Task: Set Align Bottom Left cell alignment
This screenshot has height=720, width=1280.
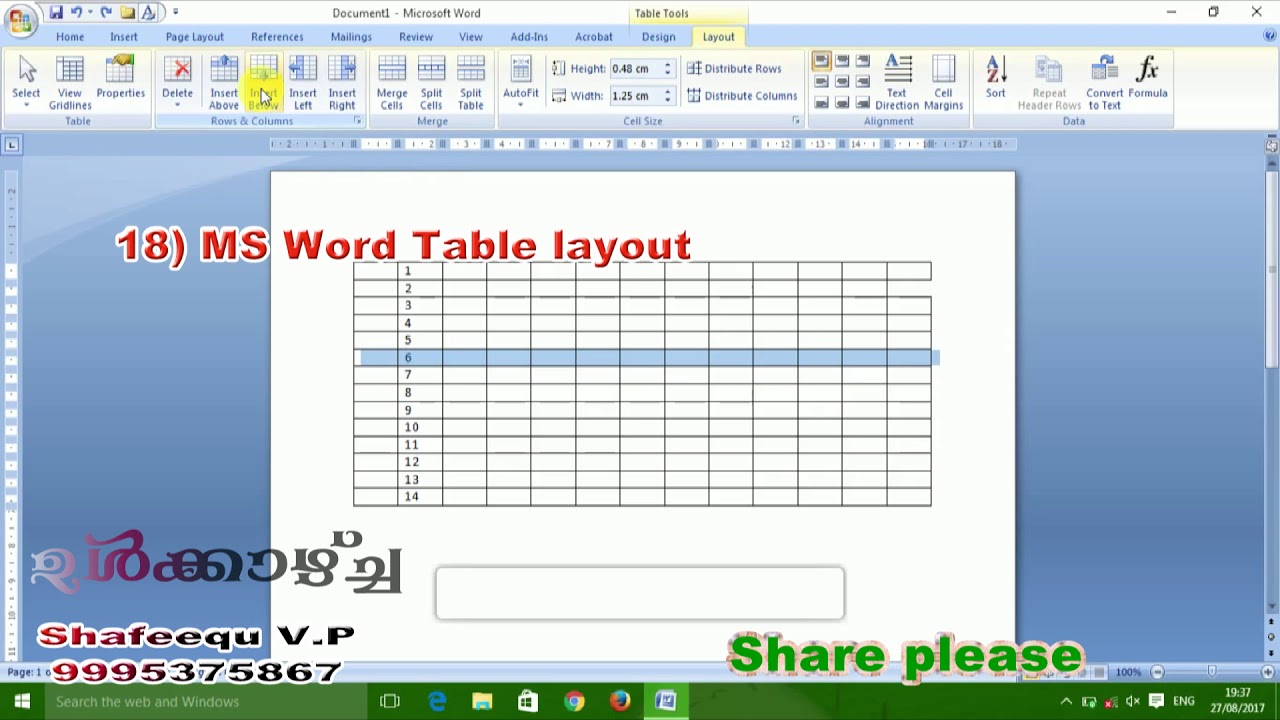Action: [x=821, y=102]
